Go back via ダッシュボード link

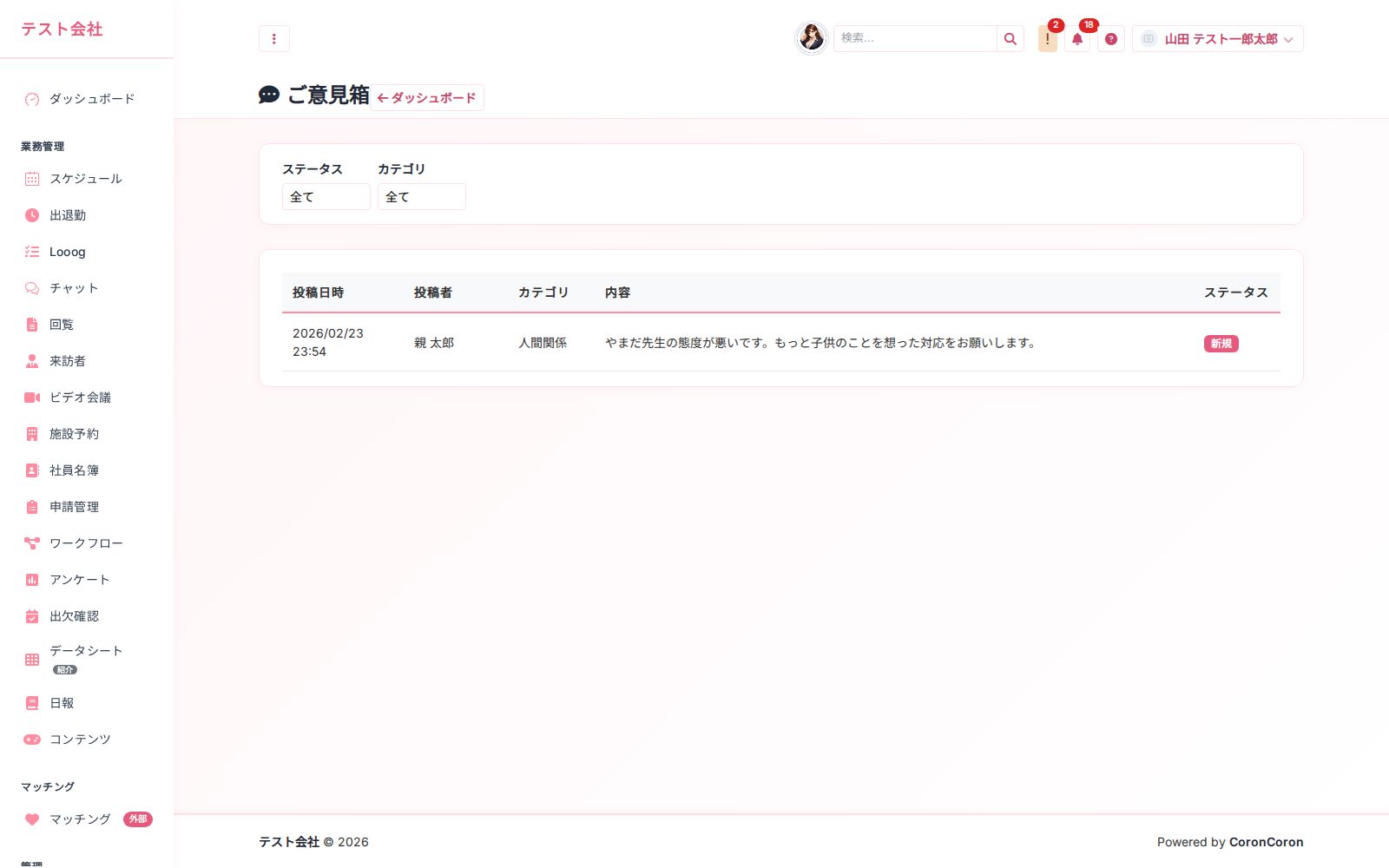[x=427, y=98]
